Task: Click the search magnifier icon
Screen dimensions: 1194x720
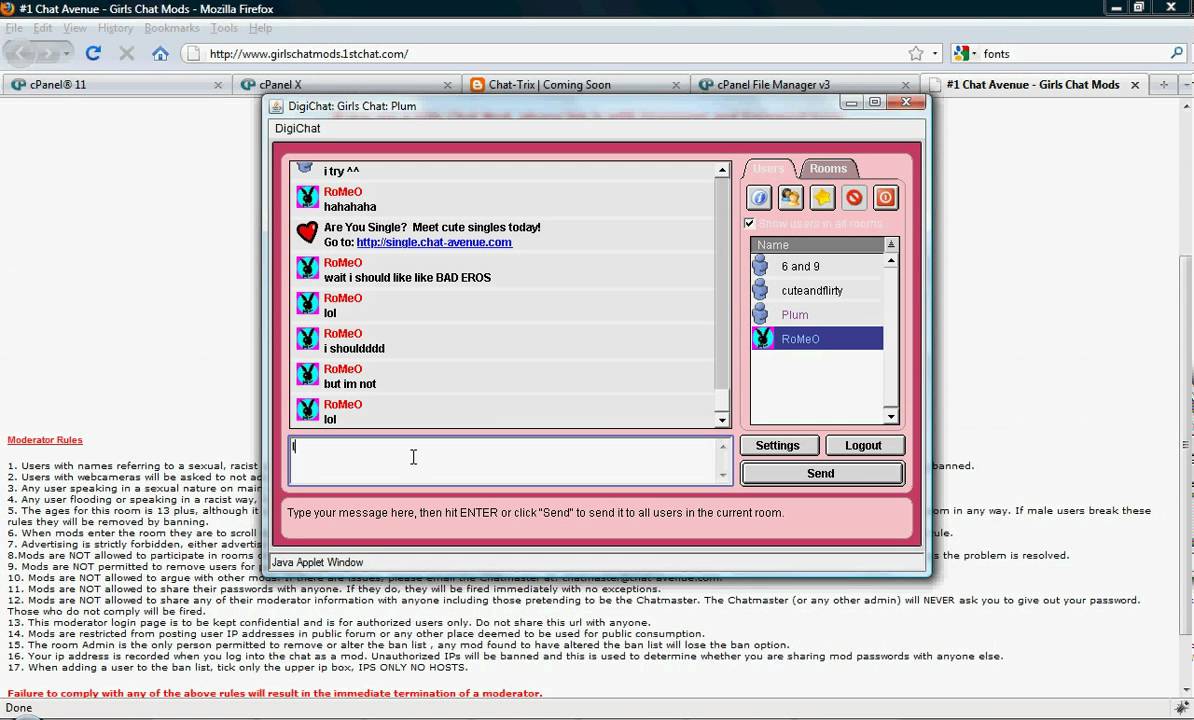Action: click(x=1176, y=53)
